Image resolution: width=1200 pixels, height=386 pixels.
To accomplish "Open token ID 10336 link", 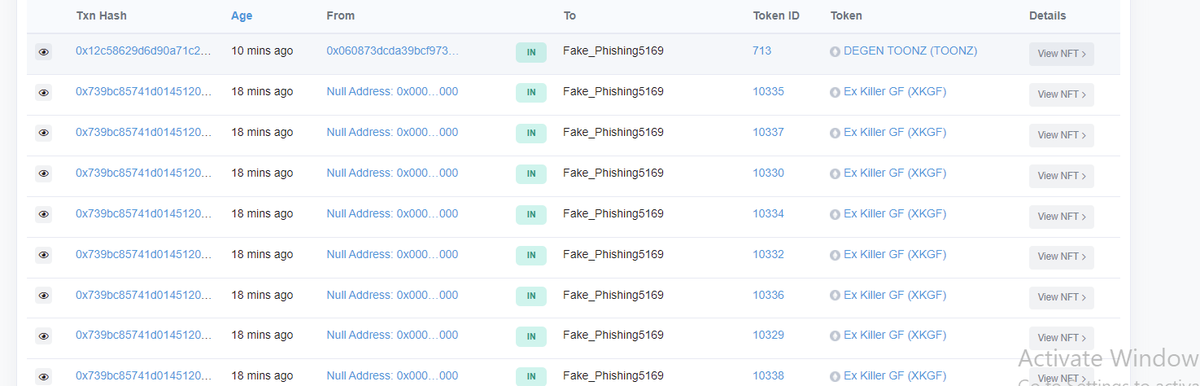I will 768,295.
